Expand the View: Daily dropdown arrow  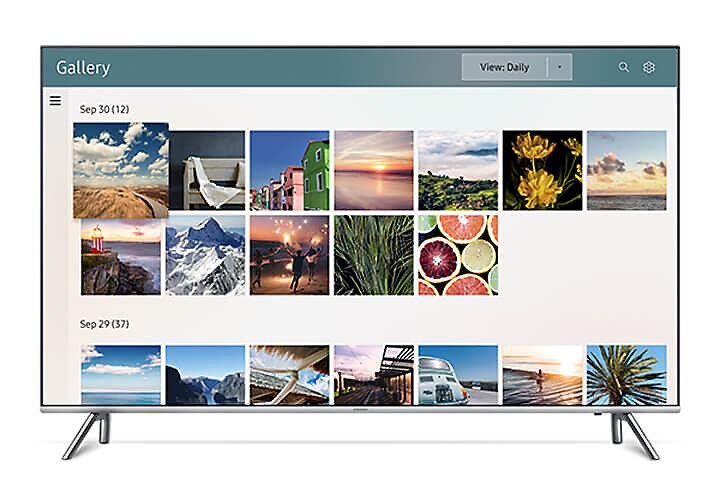pyautogui.click(x=560, y=67)
